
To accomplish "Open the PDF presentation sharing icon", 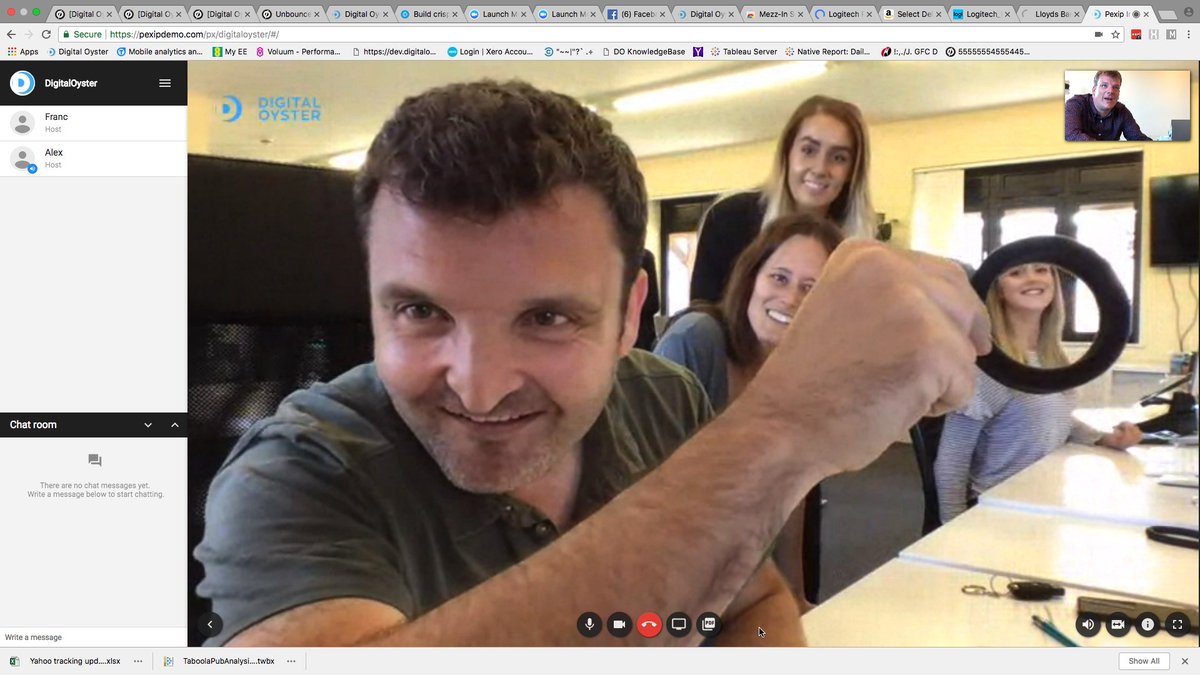I will pyautogui.click(x=709, y=624).
